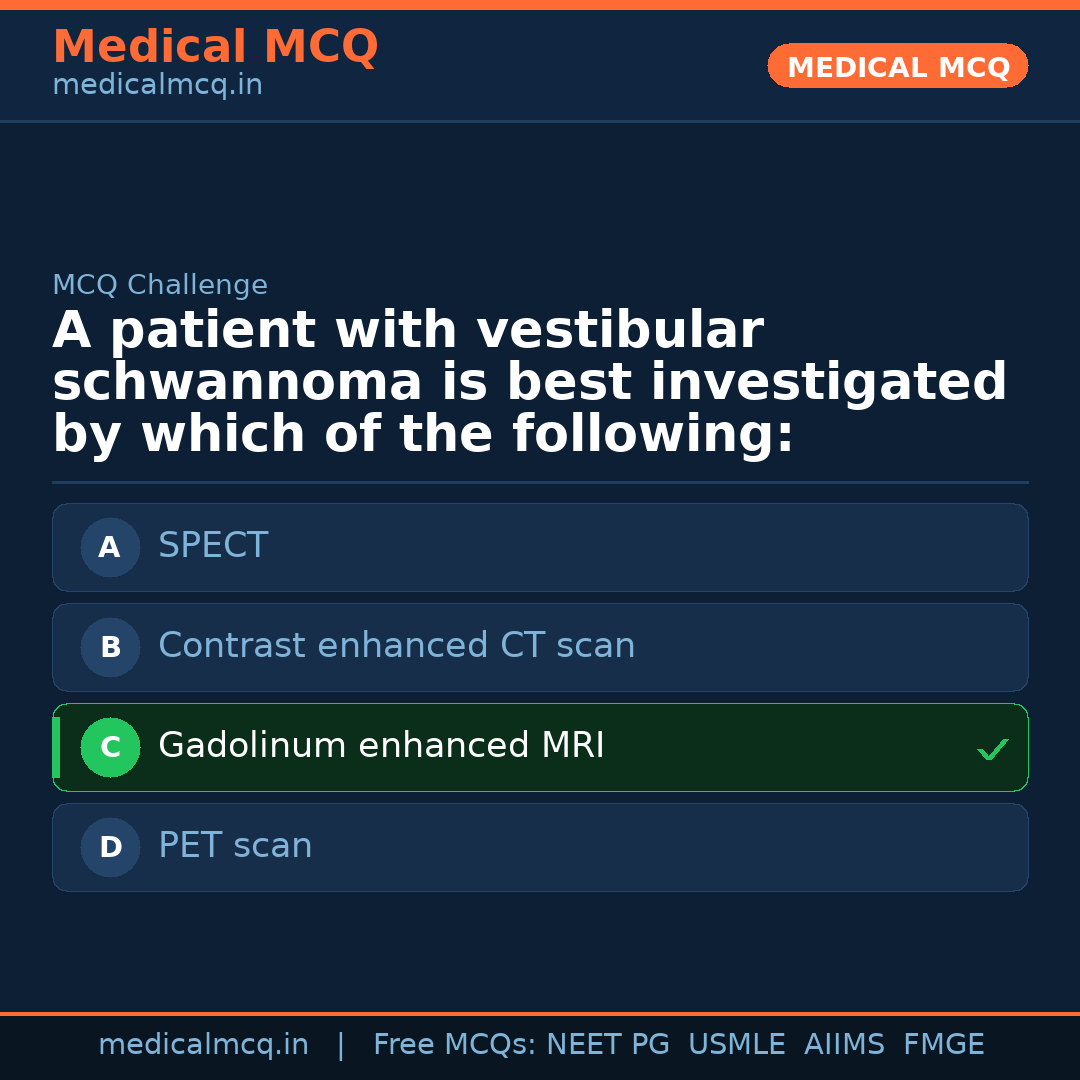
Task: Open the Medical MCQ header title
Action: click(x=215, y=47)
